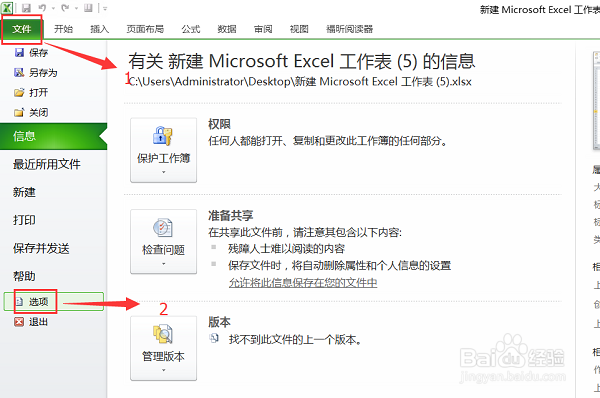
Task: Switch to the 开始 ribbon tab
Action: coord(63,29)
